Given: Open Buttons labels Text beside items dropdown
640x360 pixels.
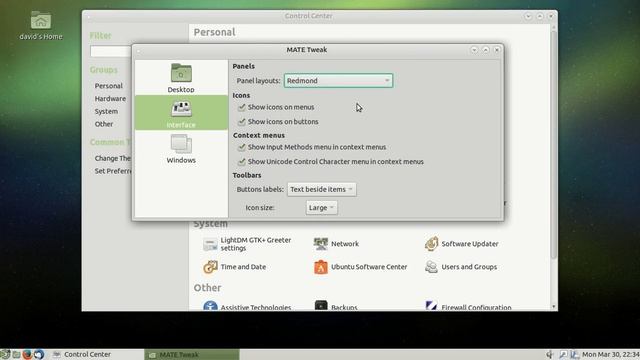Looking at the screenshot, I should pyautogui.click(x=322, y=189).
